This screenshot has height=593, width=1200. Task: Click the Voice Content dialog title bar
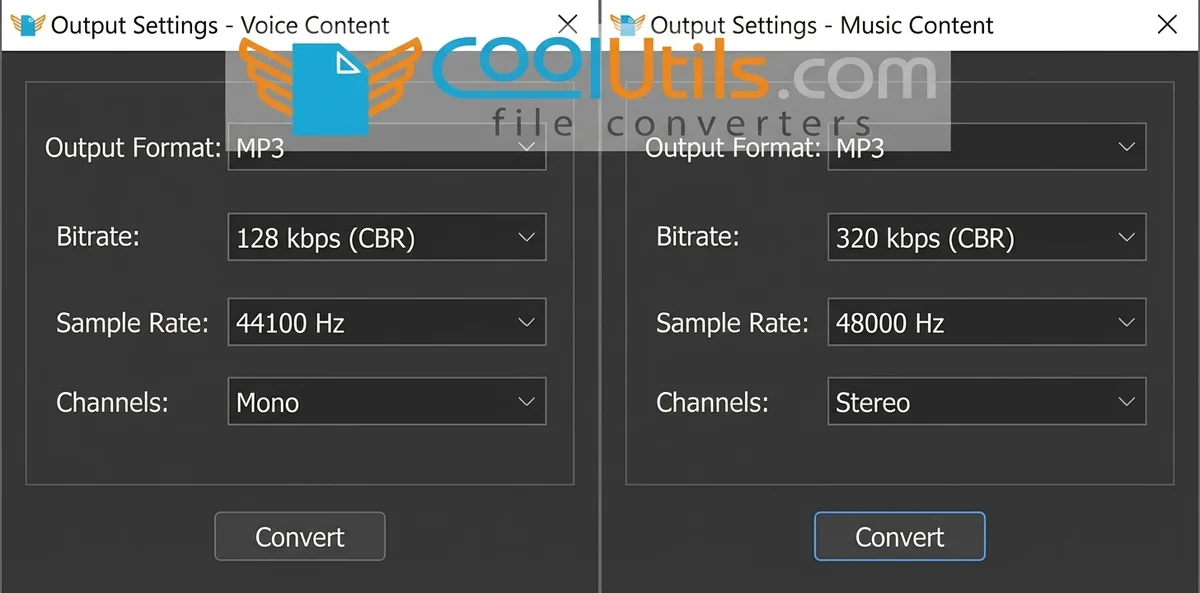click(x=220, y=24)
